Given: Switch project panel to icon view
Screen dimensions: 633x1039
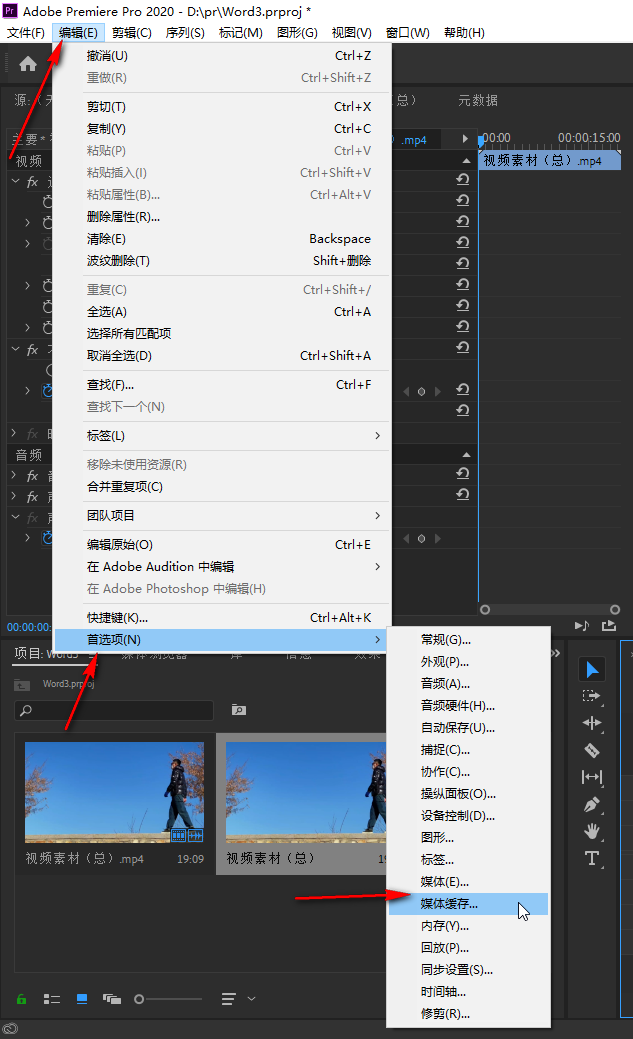Looking at the screenshot, I should point(82,998).
